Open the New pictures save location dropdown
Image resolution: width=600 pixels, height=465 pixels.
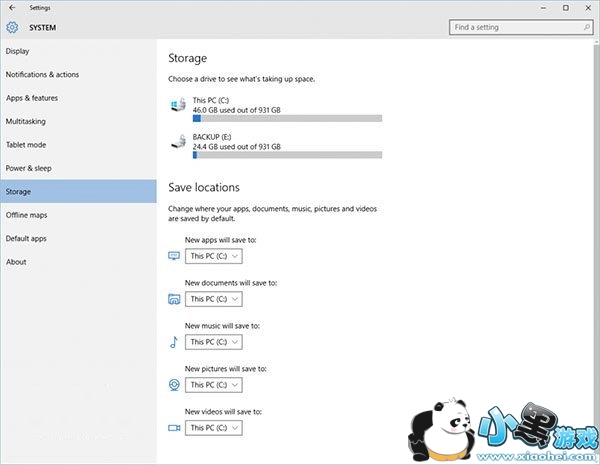pos(214,385)
